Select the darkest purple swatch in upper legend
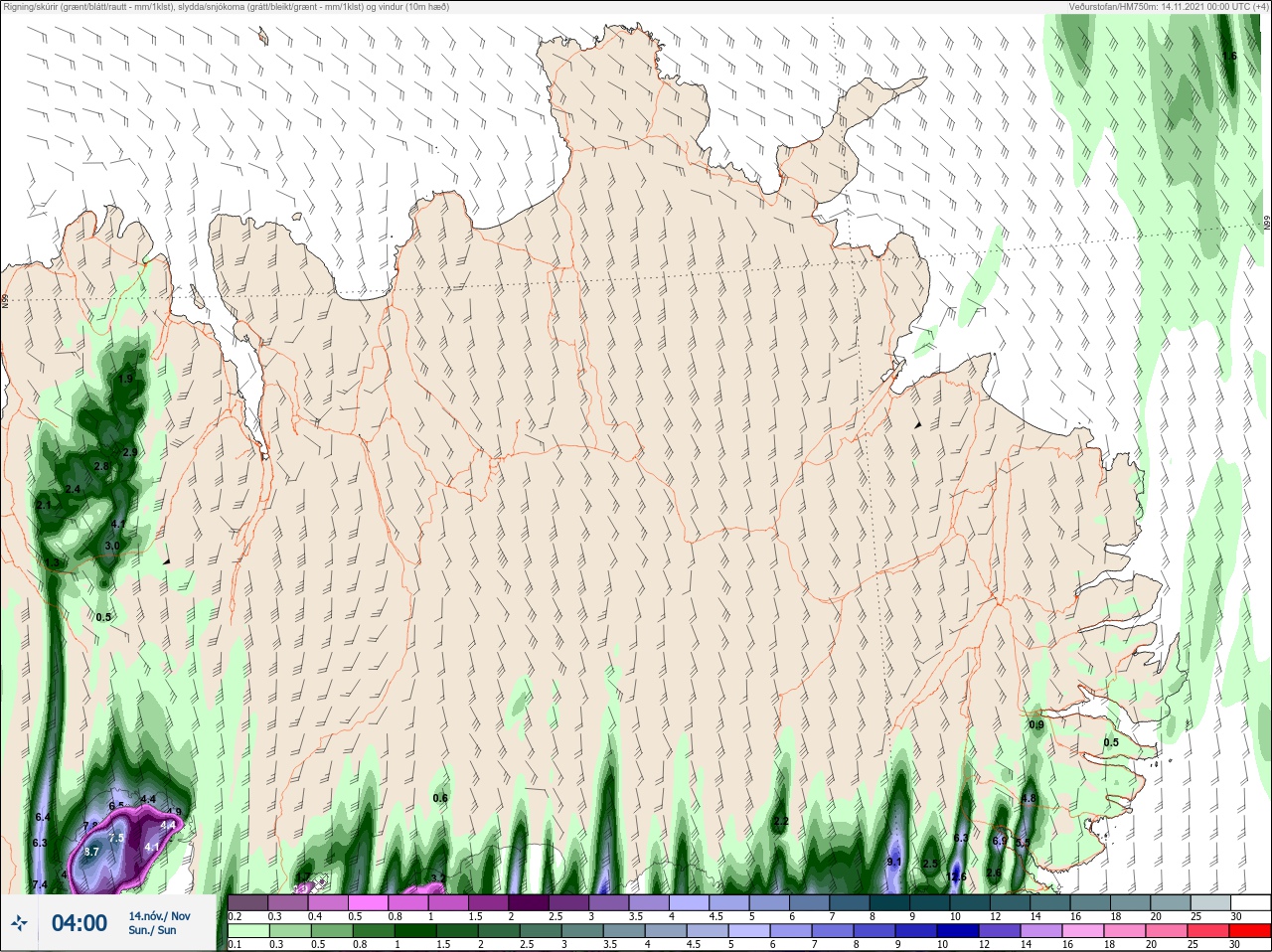The height and width of the screenshot is (952, 1272). pyautogui.click(x=530, y=903)
